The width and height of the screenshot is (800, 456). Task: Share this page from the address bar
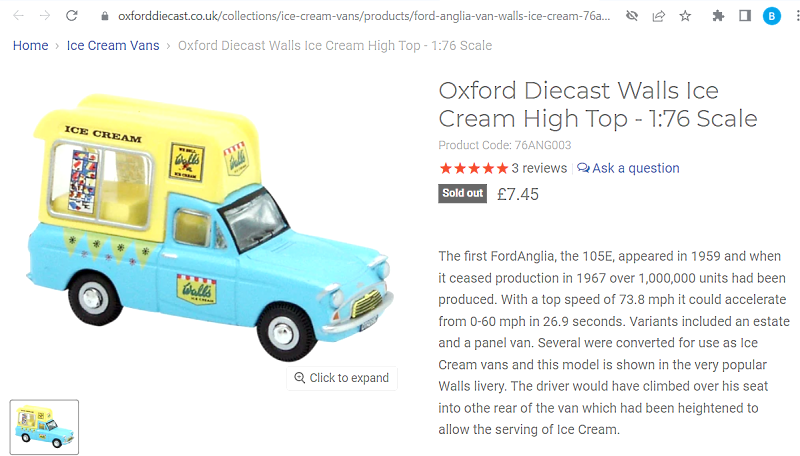pos(658,16)
